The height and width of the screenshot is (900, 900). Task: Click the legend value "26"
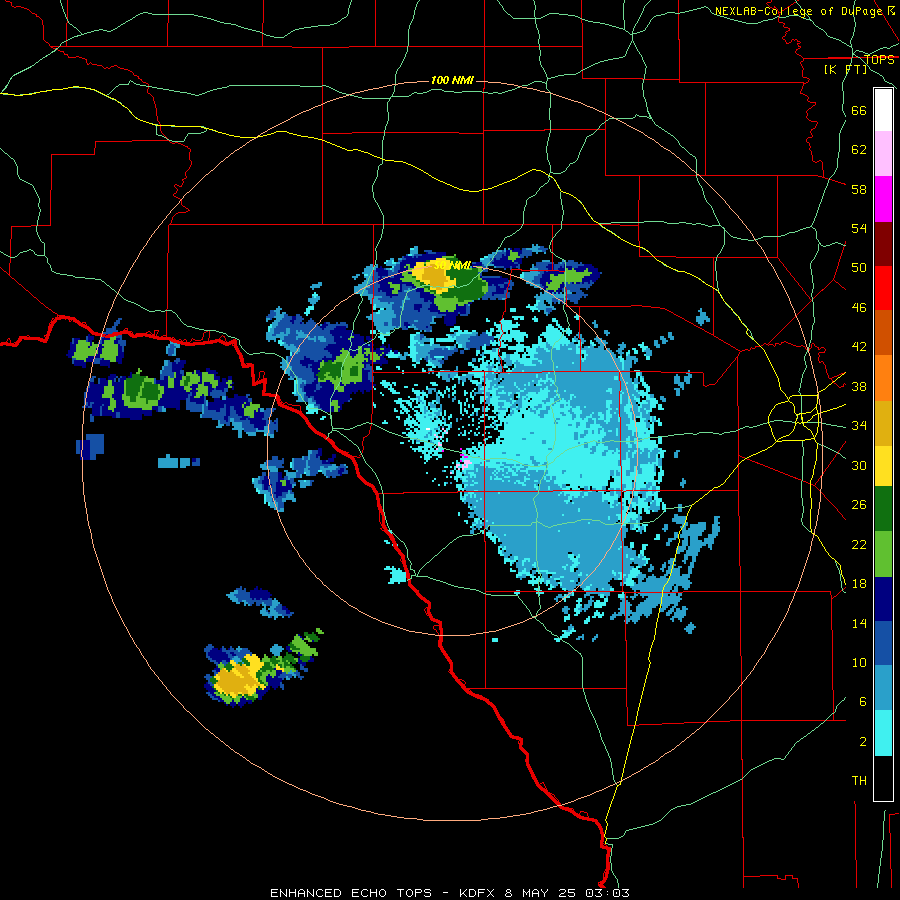coord(859,505)
